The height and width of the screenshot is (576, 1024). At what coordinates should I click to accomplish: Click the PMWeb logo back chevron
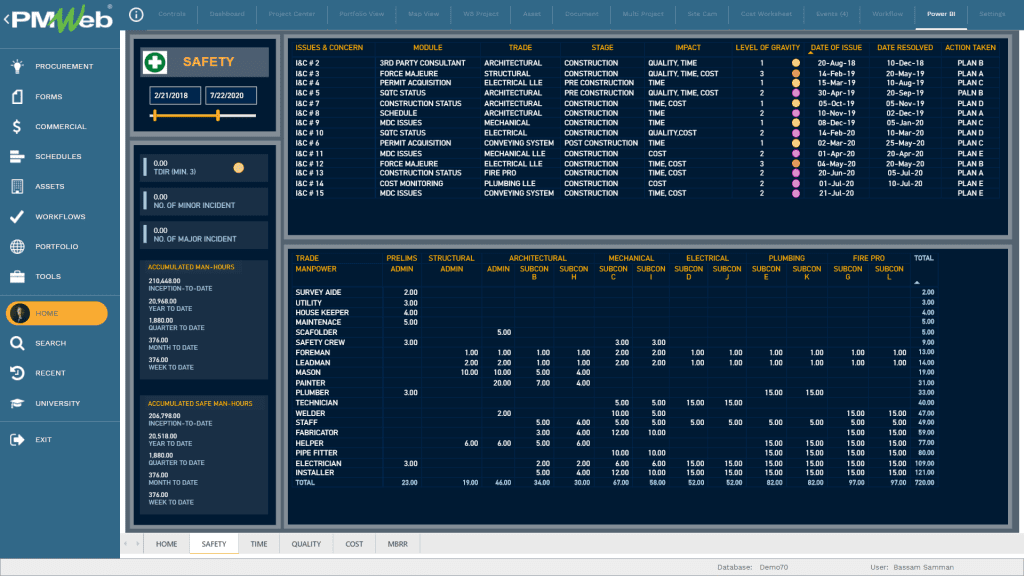(x=7, y=19)
